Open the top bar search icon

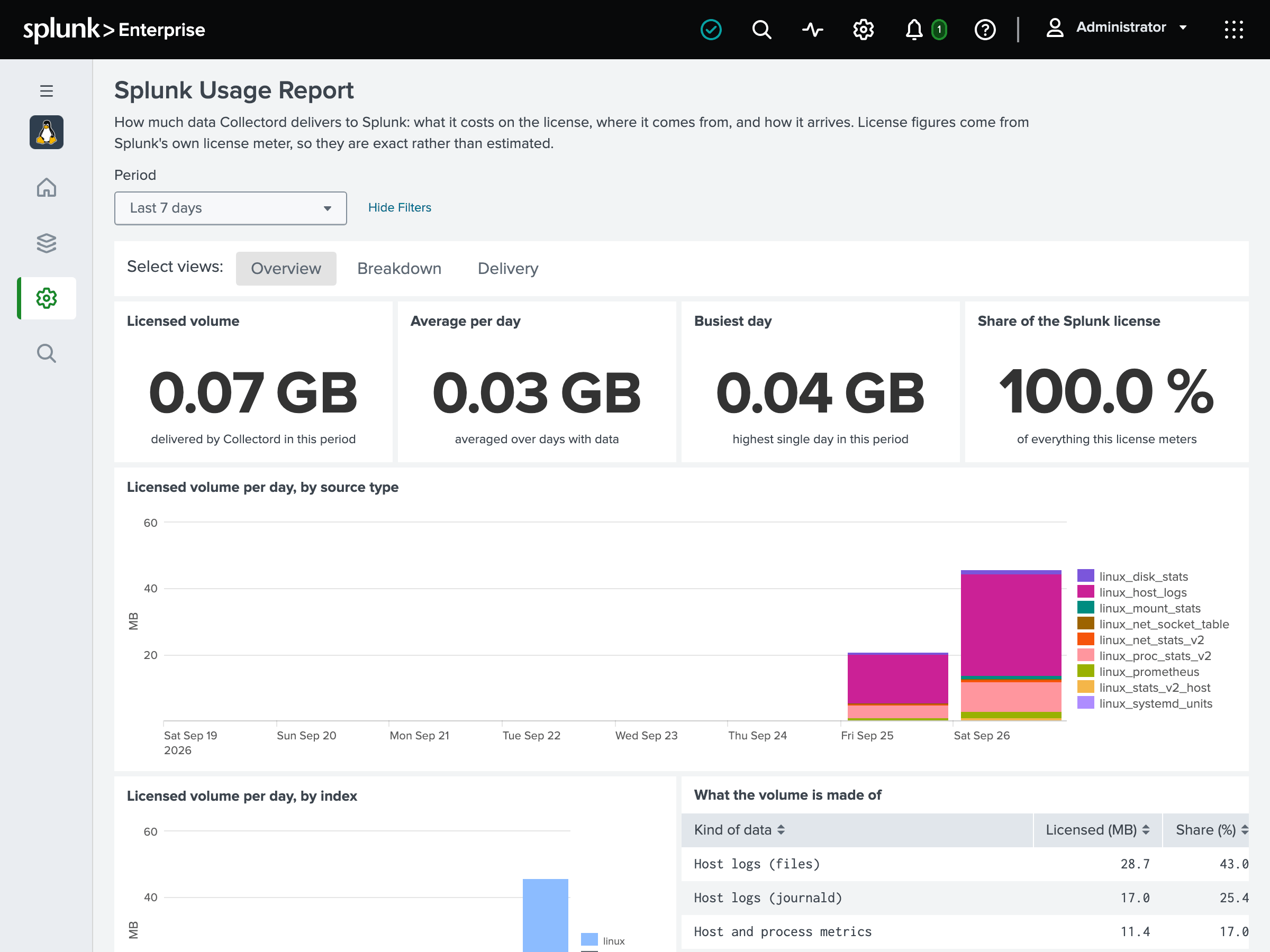click(761, 29)
